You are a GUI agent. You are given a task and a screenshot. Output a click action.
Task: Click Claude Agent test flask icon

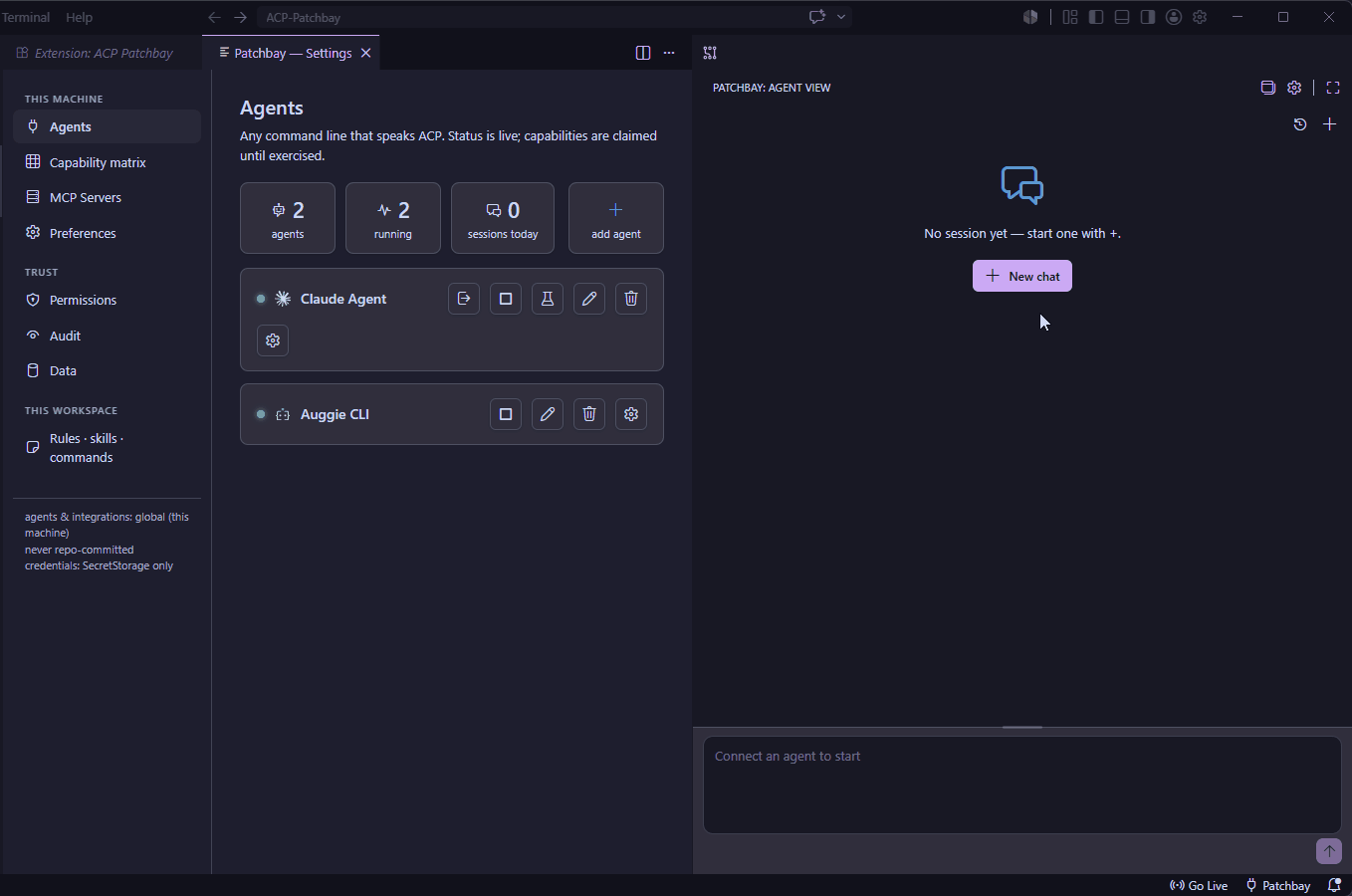point(548,299)
